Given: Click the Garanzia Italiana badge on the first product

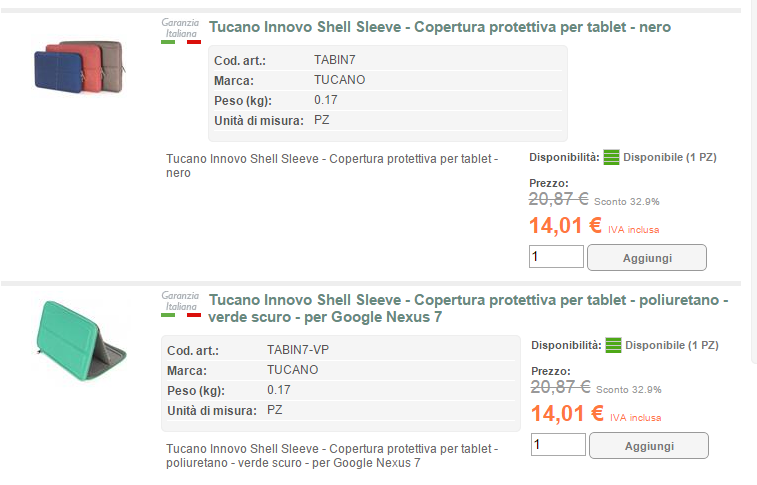Looking at the screenshot, I should click(x=181, y=30).
